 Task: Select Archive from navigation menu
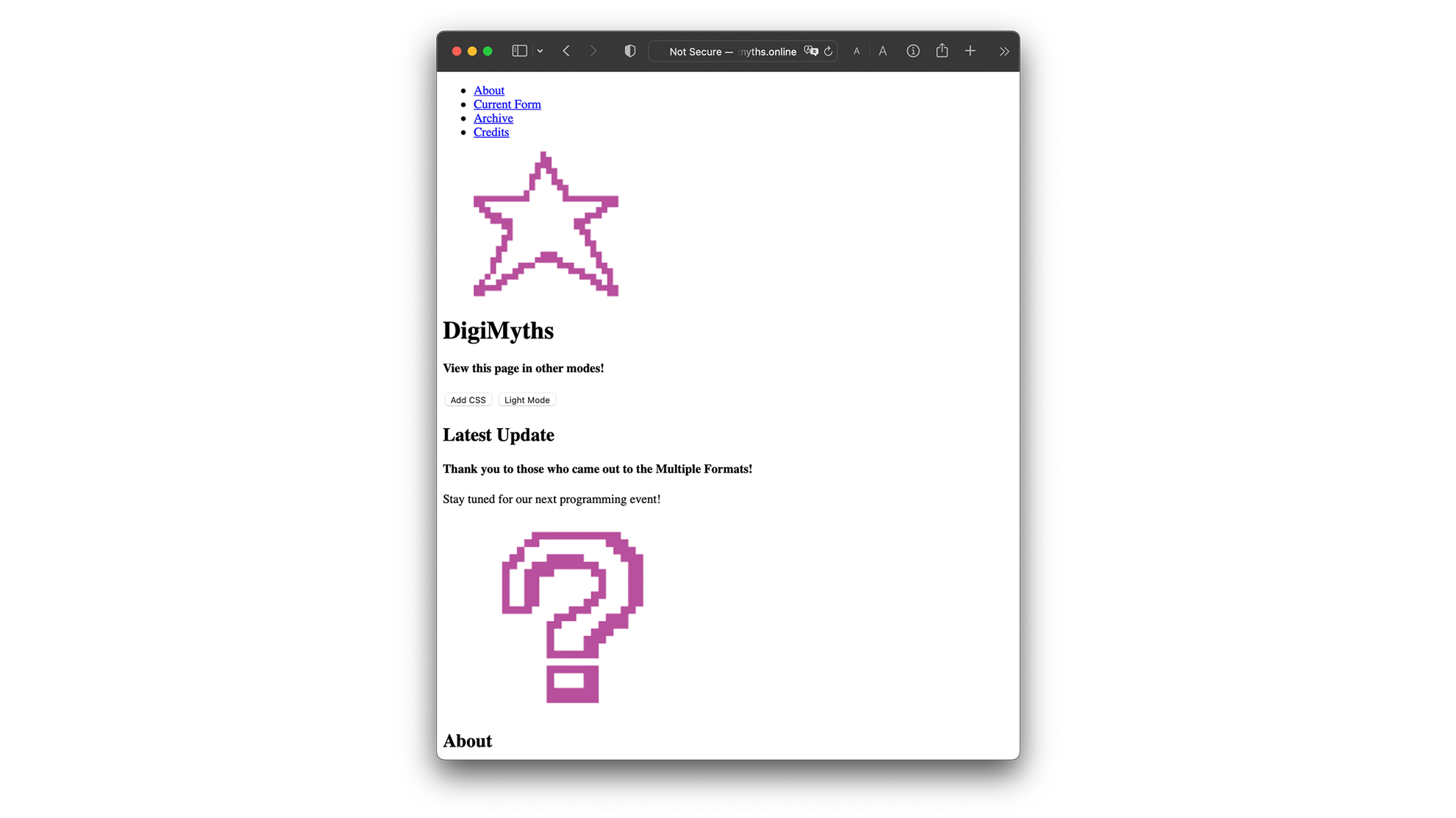(x=493, y=118)
